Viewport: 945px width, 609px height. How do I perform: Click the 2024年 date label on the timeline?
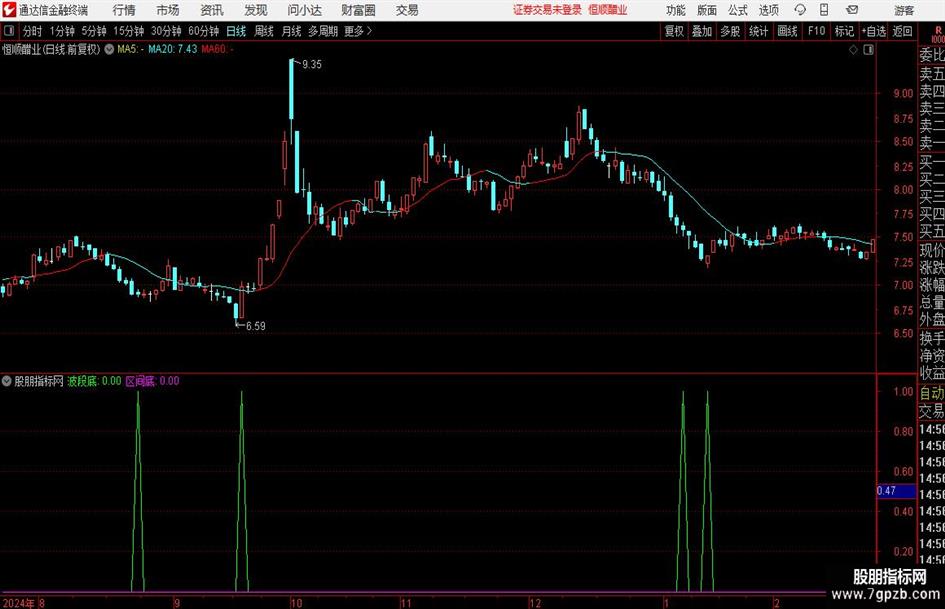[19, 603]
